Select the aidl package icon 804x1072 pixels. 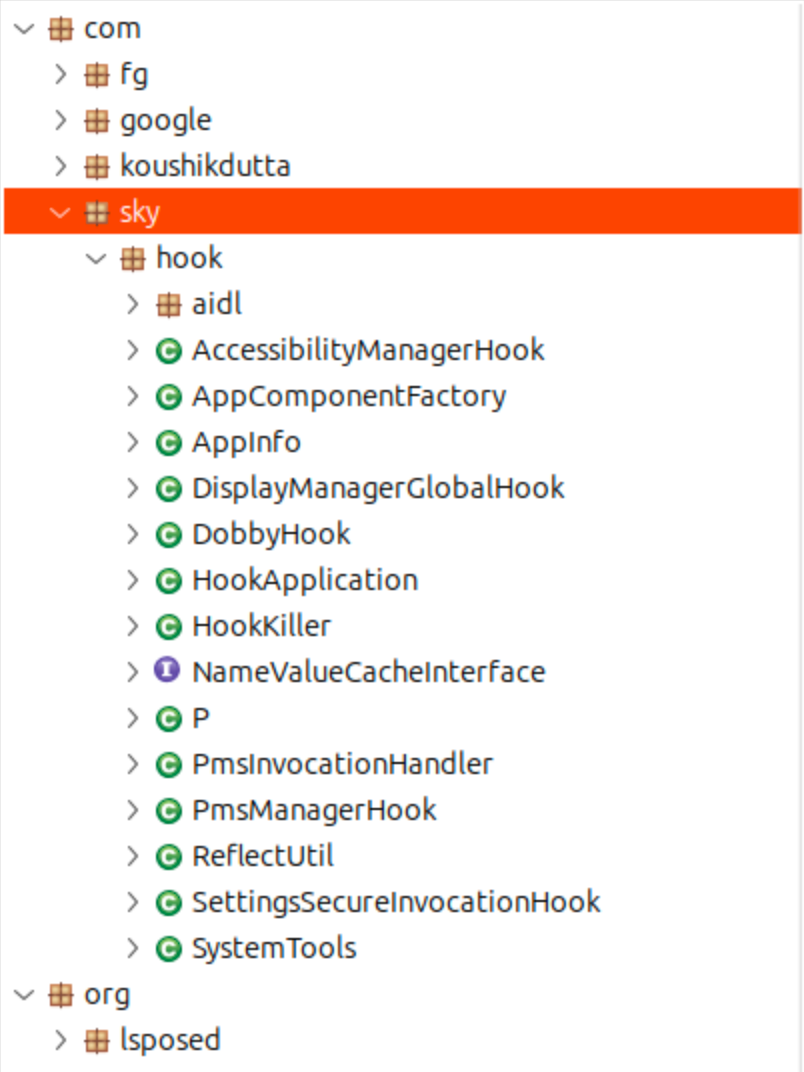(167, 303)
